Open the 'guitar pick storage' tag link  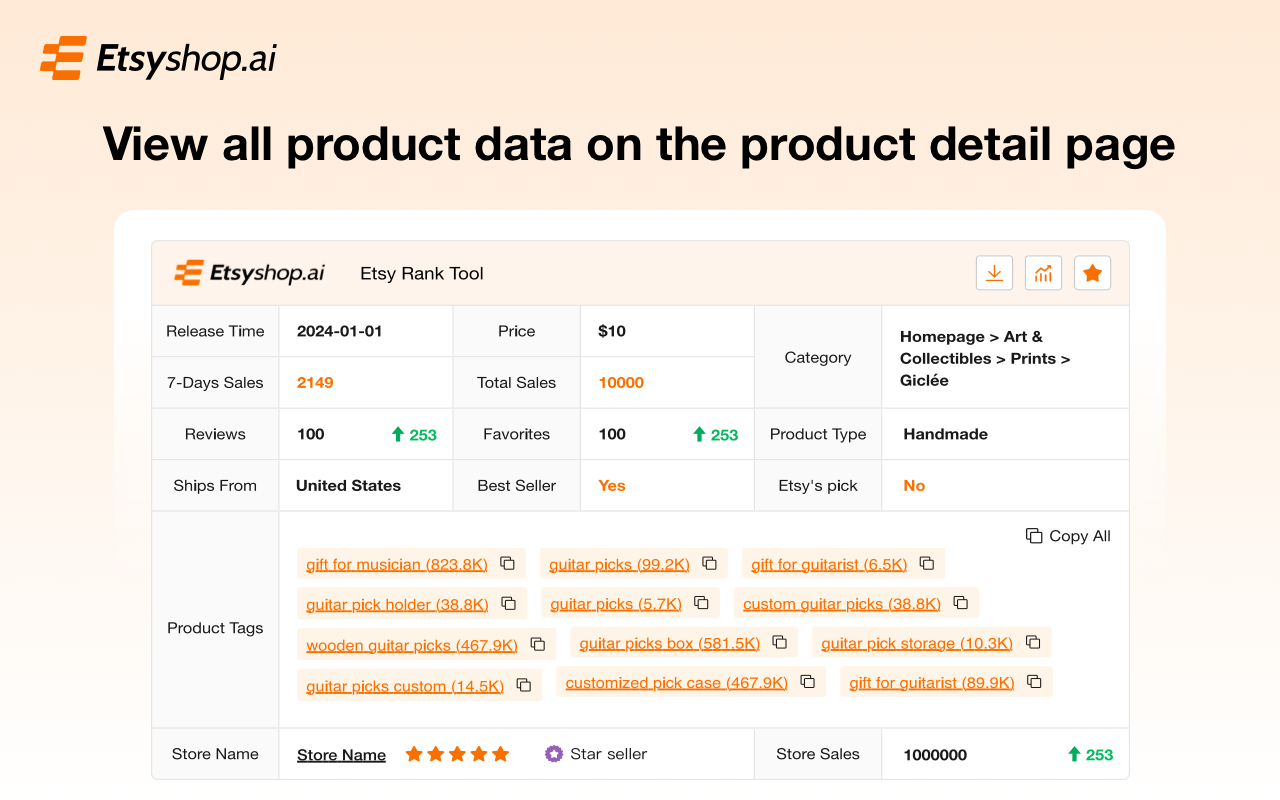click(x=916, y=642)
